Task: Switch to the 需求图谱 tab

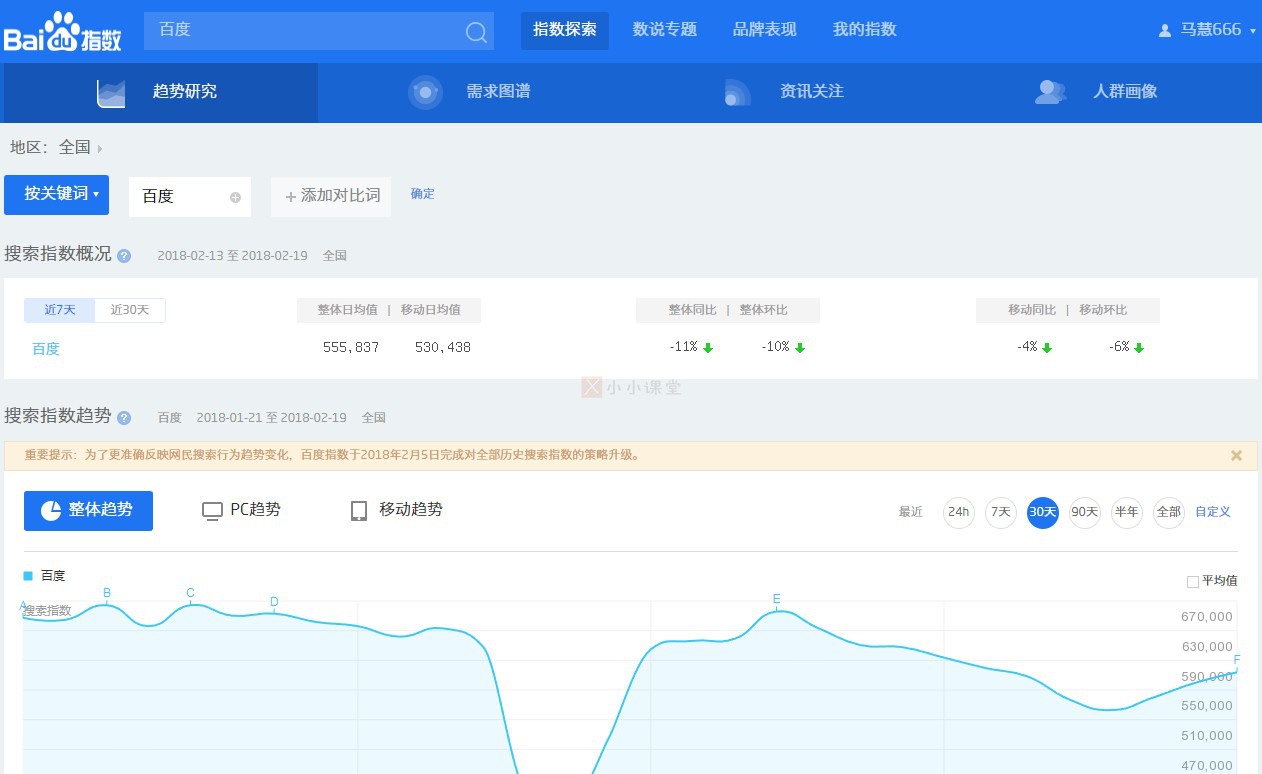Action: pos(474,93)
